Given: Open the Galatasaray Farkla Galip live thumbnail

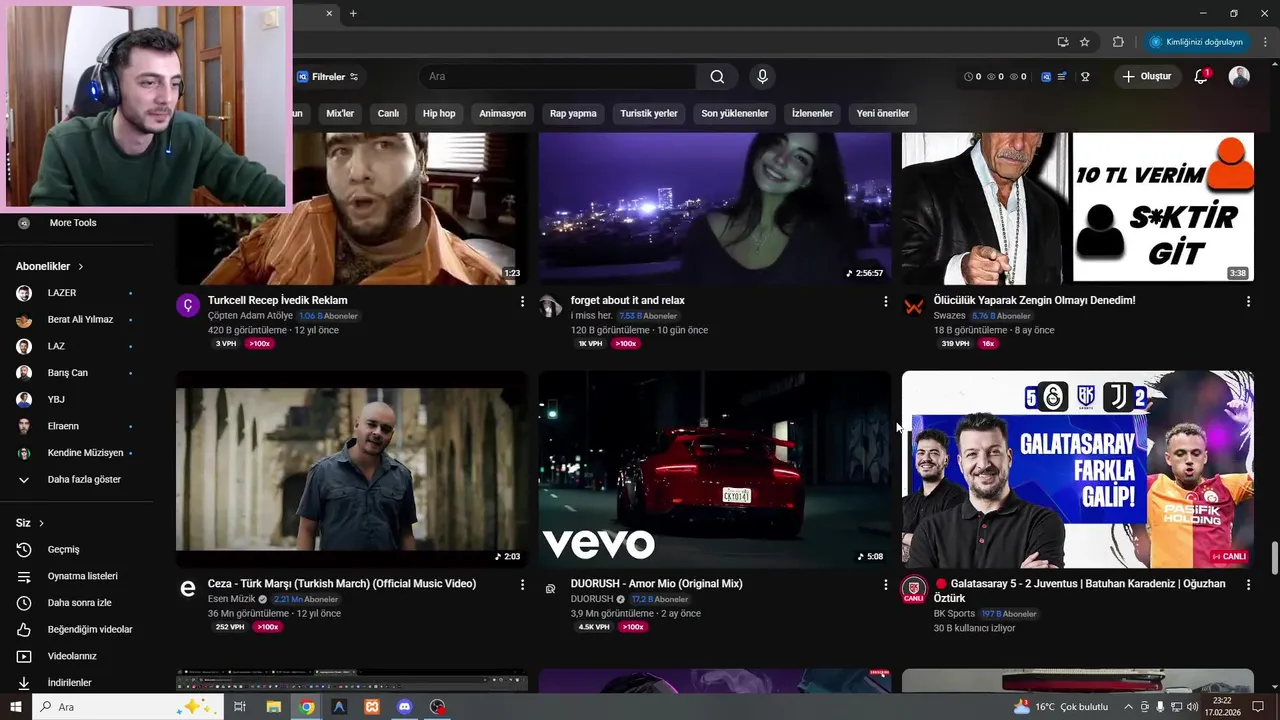Looking at the screenshot, I should pyautogui.click(x=1078, y=470).
